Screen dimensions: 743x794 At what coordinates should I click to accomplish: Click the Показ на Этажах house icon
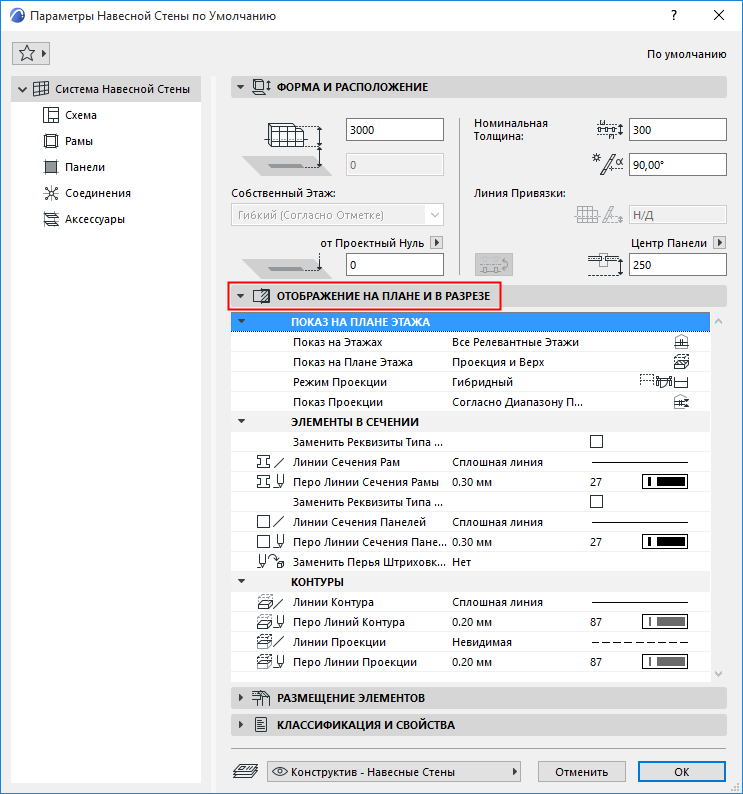point(681,342)
